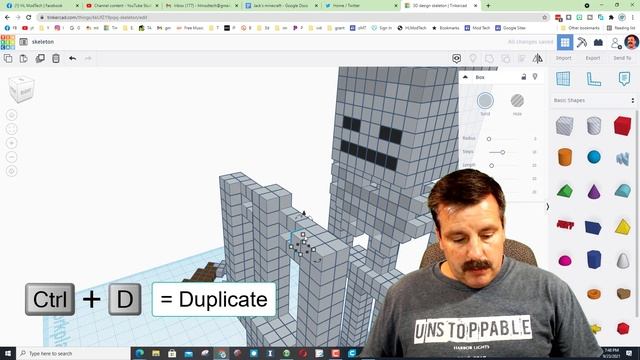Viewport: 640px width, 360px height.
Task: Pick the red Box shape
Action: pyautogui.click(x=622, y=125)
